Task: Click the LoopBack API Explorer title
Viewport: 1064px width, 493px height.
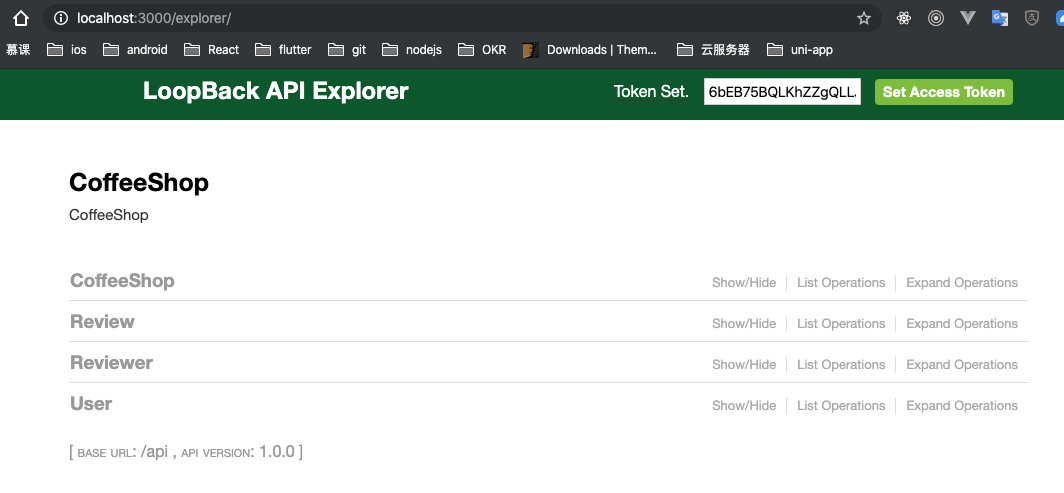Action: pos(276,91)
